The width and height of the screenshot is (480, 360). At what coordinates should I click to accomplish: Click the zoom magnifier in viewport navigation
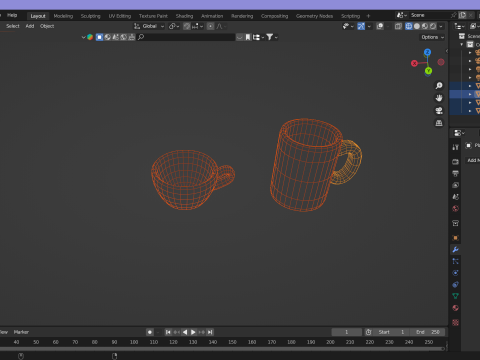(x=439, y=86)
